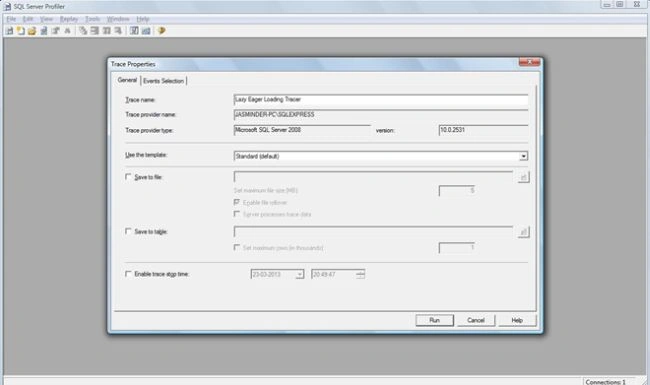Click the Find binoculars toolbar icon
650x385 pixels.
pos(67,31)
